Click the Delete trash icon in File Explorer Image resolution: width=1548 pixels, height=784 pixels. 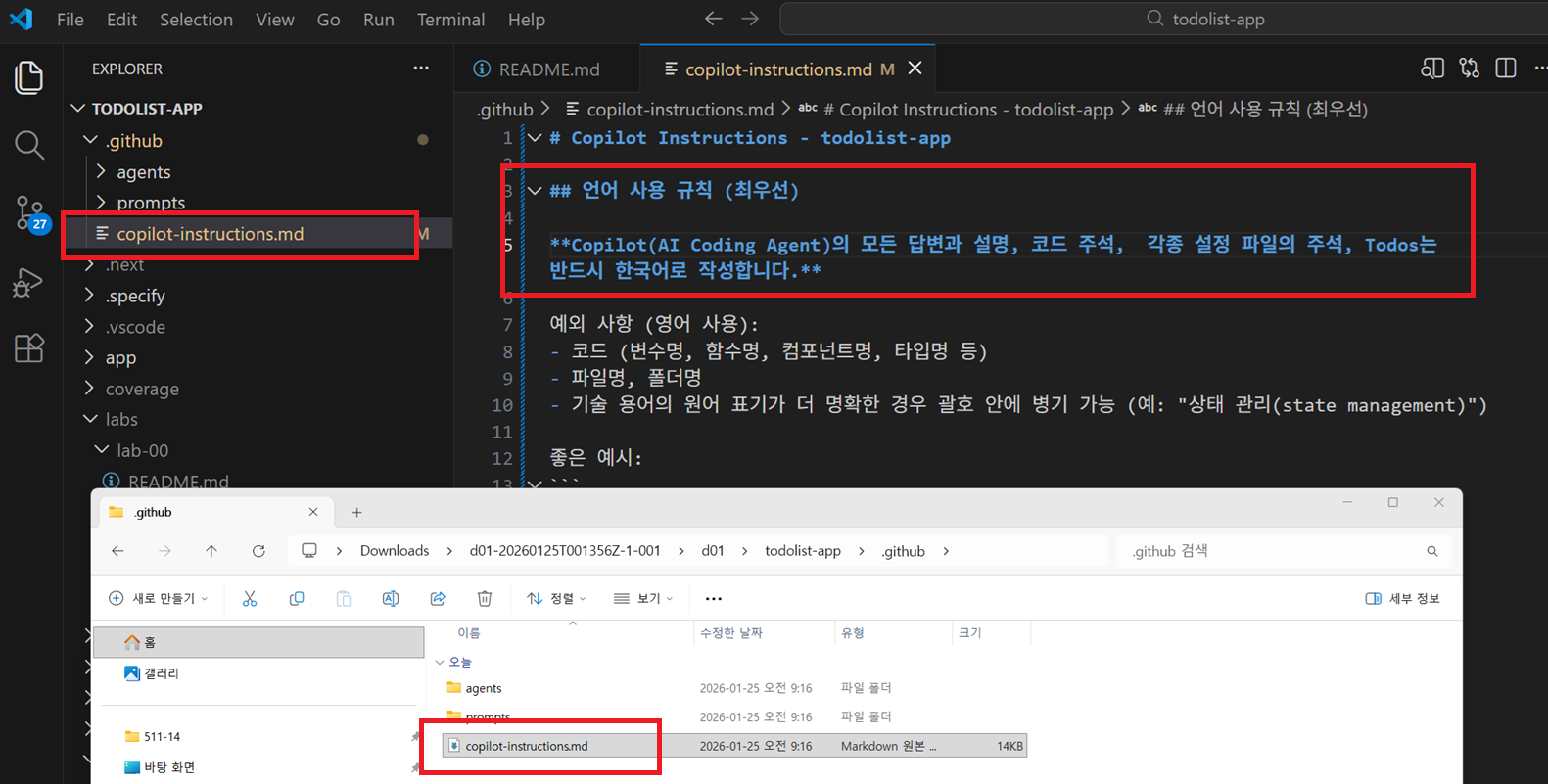point(485,599)
